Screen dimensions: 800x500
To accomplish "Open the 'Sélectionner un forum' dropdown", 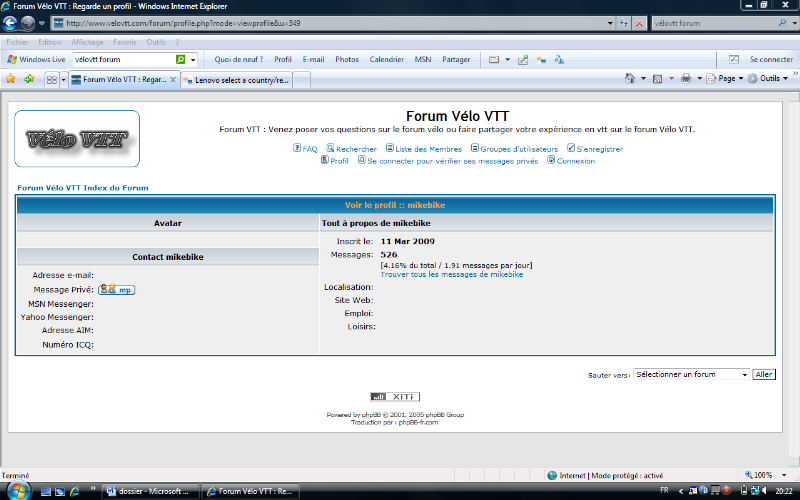I will pyautogui.click(x=691, y=374).
